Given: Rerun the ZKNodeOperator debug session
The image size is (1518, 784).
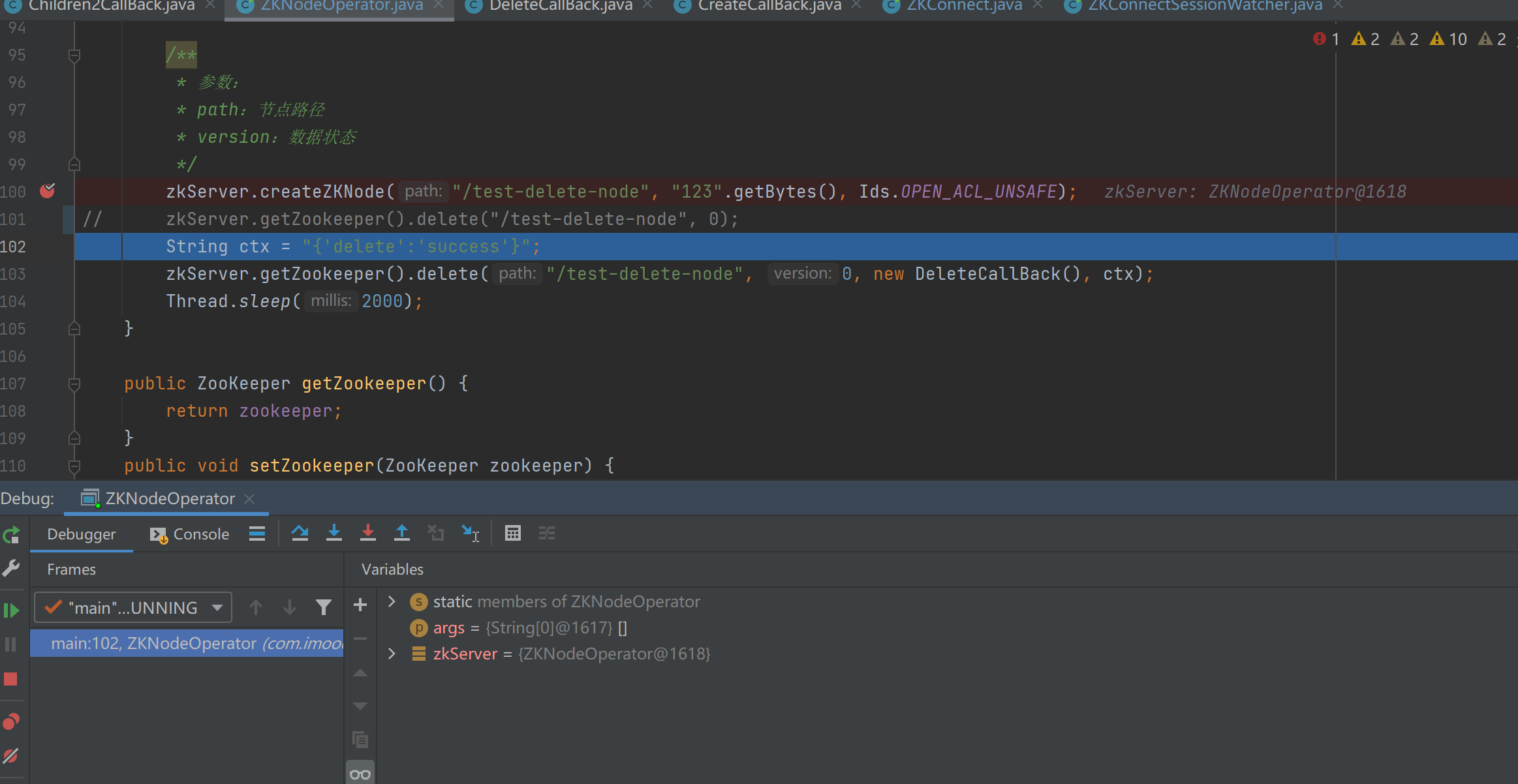Looking at the screenshot, I should (x=11, y=535).
